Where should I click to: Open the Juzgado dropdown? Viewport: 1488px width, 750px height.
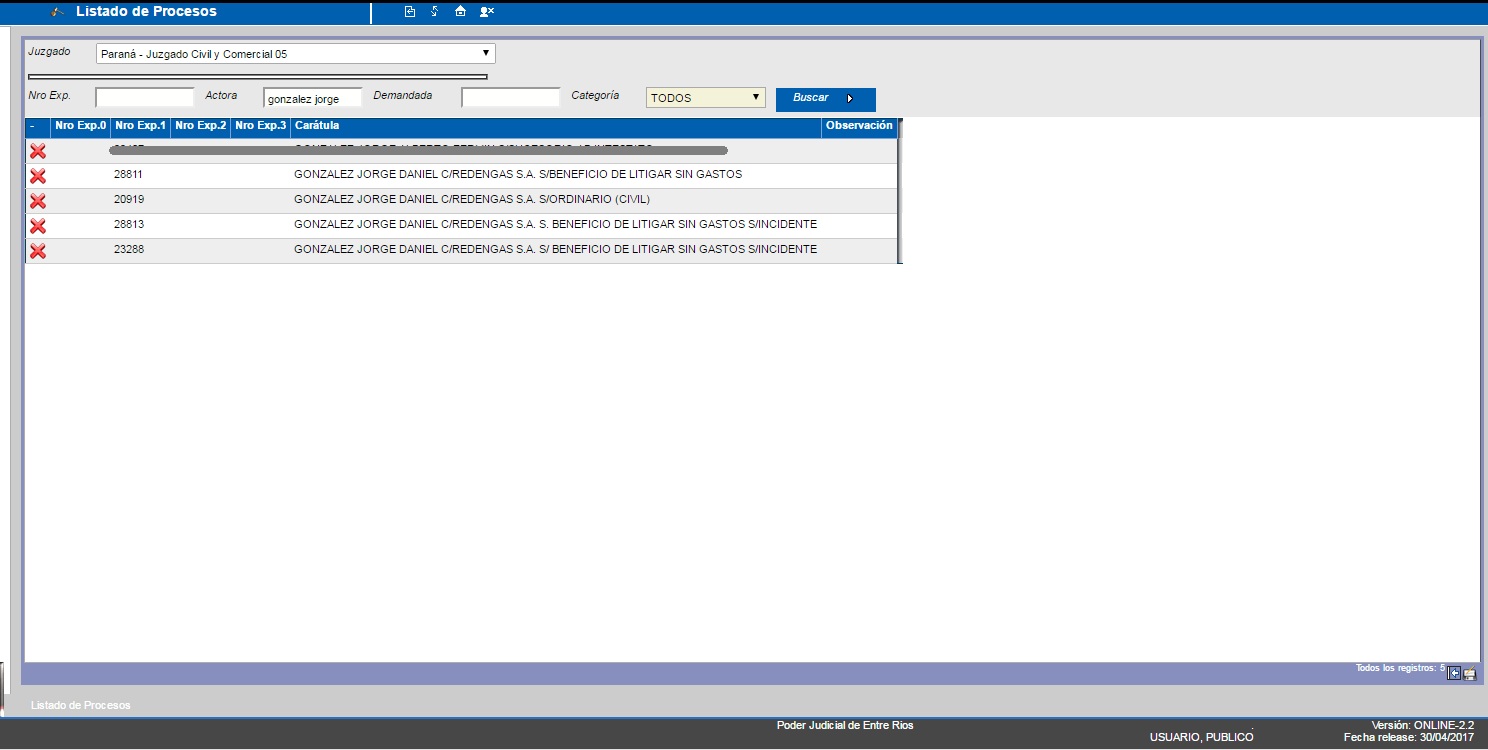pos(295,54)
